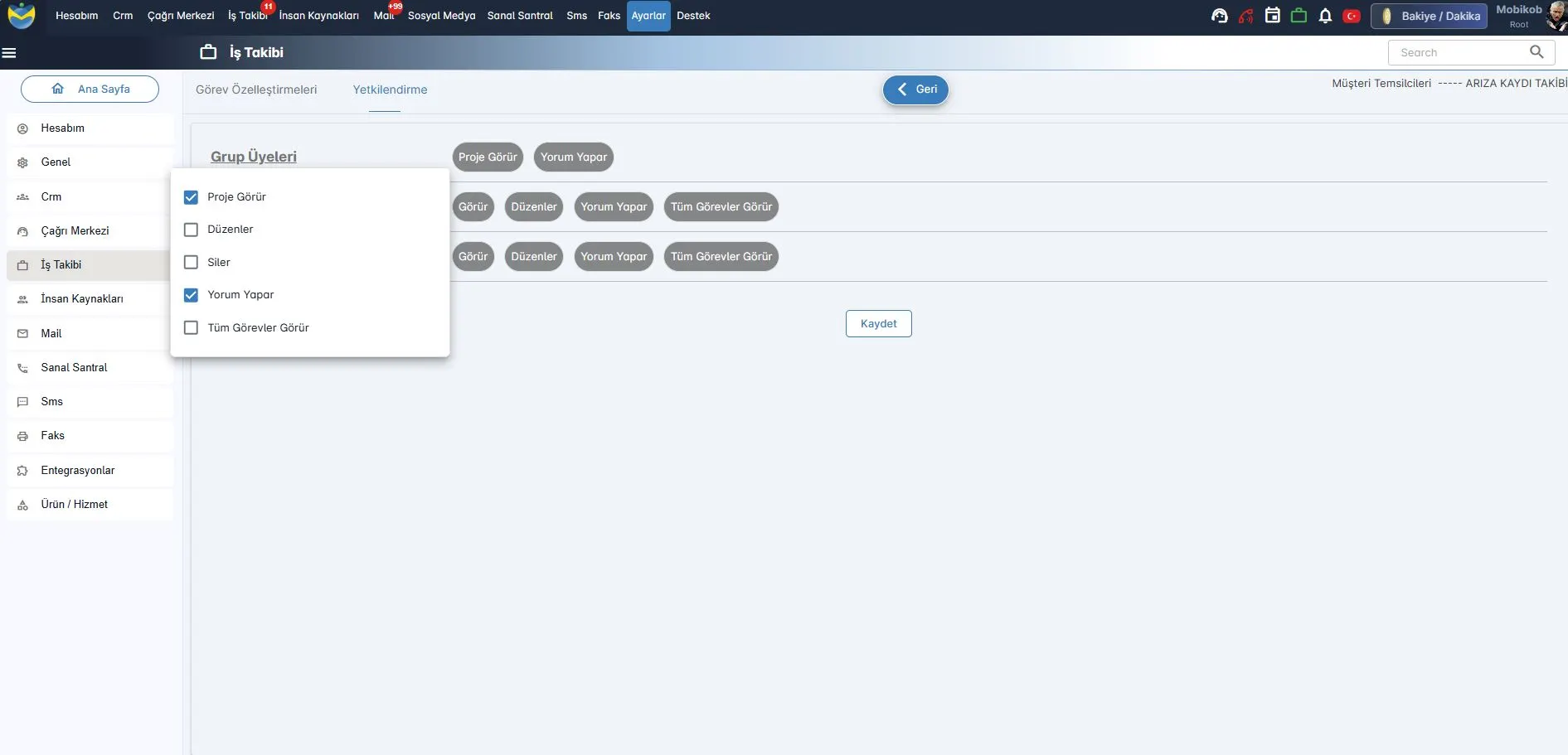Focus the Search input field
1568x755 pixels.
coord(1459,52)
